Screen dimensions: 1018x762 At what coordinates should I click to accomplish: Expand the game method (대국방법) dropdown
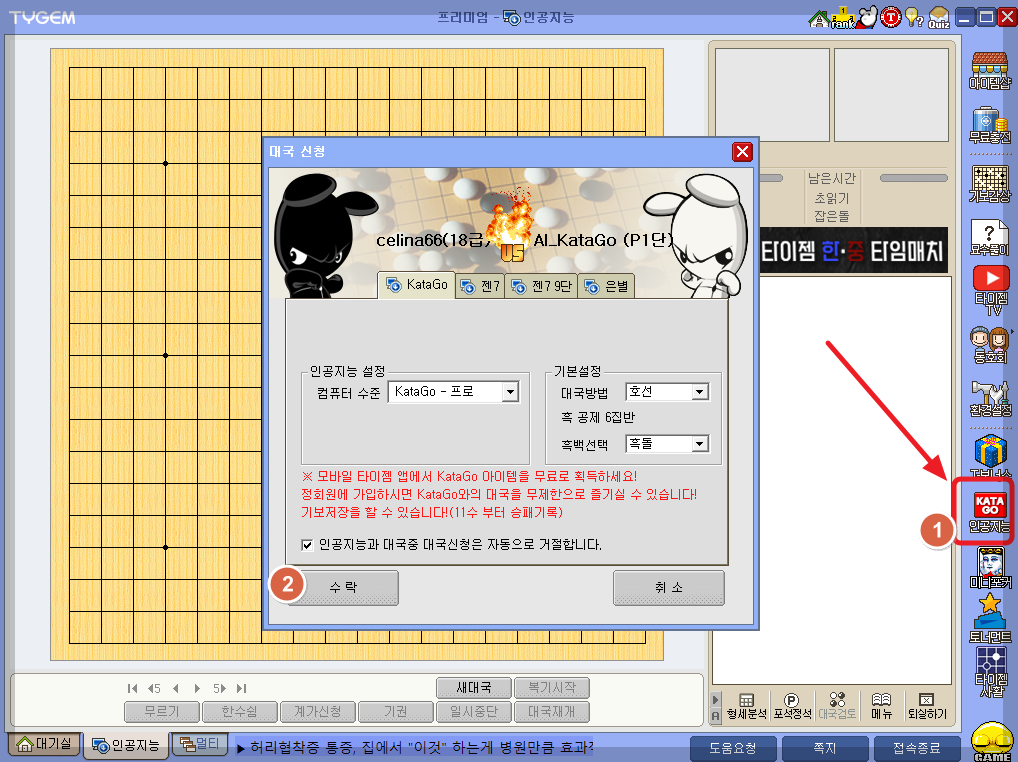click(699, 391)
